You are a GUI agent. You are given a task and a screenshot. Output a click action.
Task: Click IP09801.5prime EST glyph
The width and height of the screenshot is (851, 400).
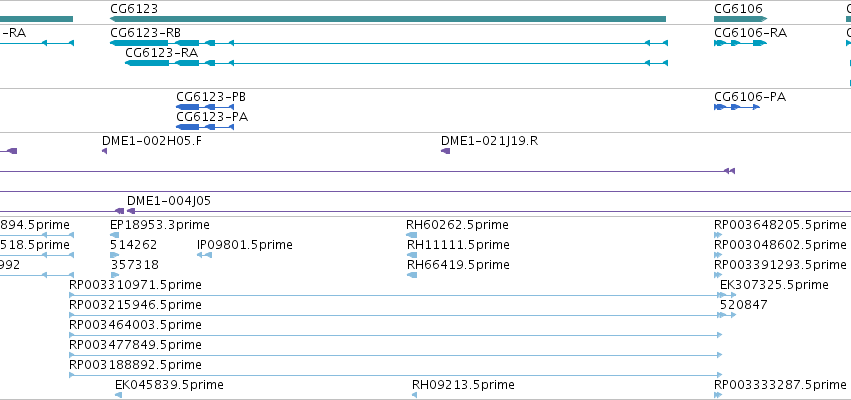pyautogui.click(x=204, y=255)
